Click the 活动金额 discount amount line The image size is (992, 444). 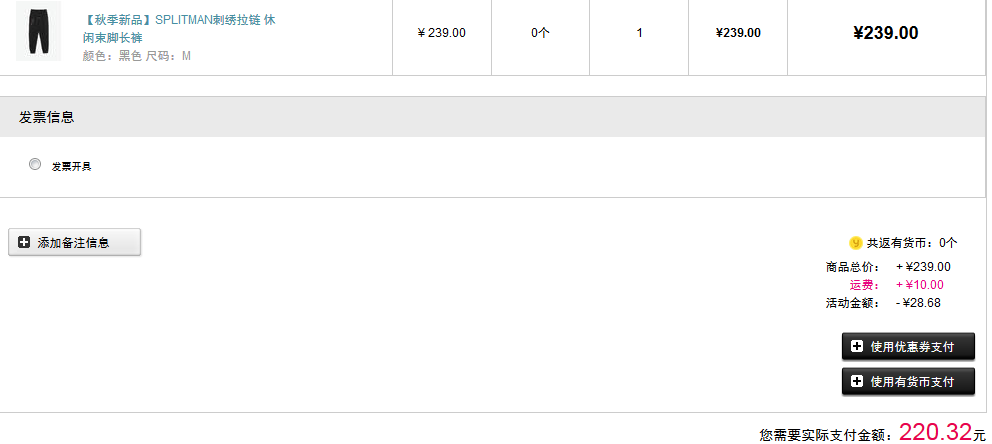pyautogui.click(x=883, y=303)
